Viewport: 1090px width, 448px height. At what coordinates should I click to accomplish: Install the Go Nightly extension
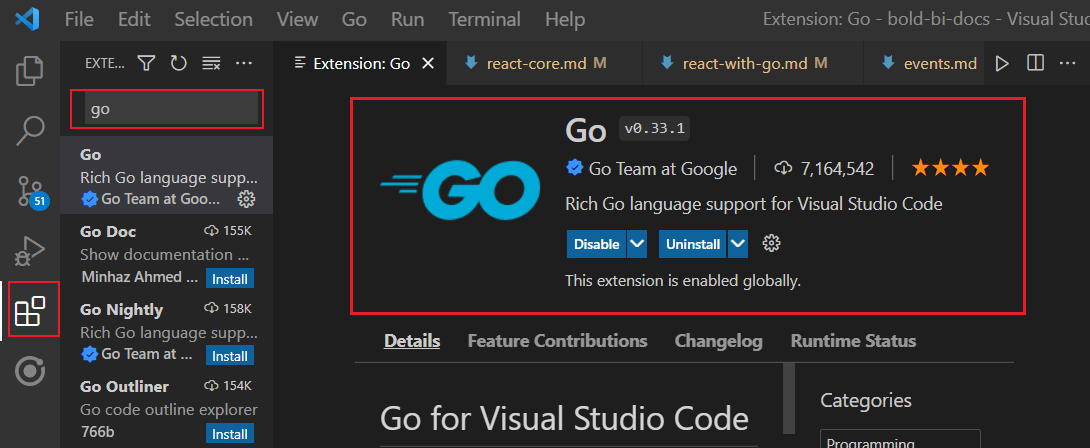(x=230, y=356)
